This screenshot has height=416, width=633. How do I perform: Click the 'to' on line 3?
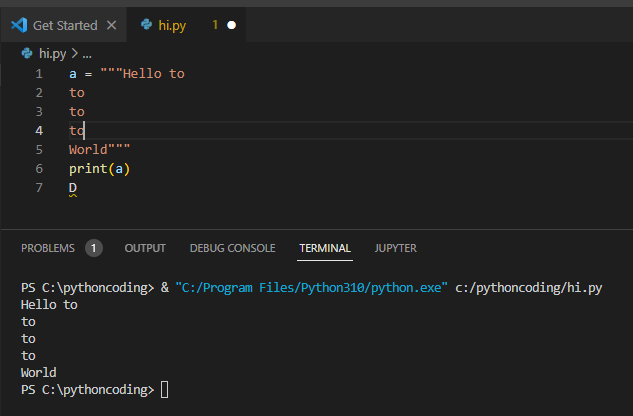(77, 111)
